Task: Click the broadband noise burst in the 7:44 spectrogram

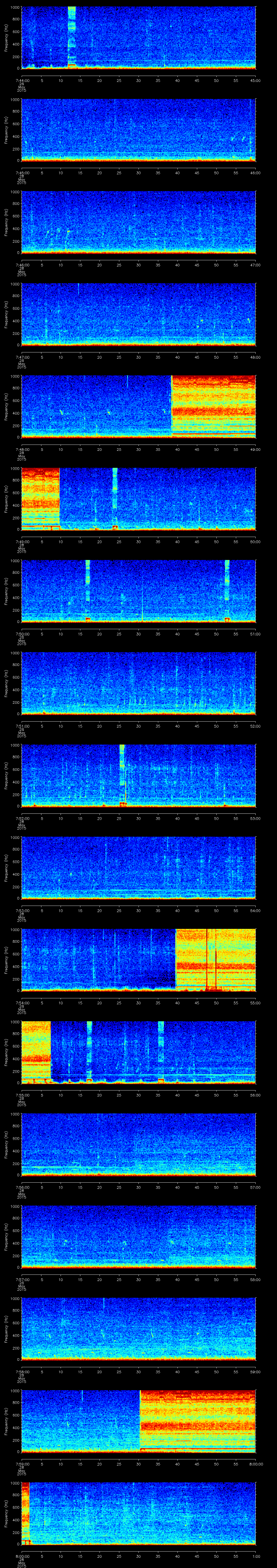Action: pos(72,36)
